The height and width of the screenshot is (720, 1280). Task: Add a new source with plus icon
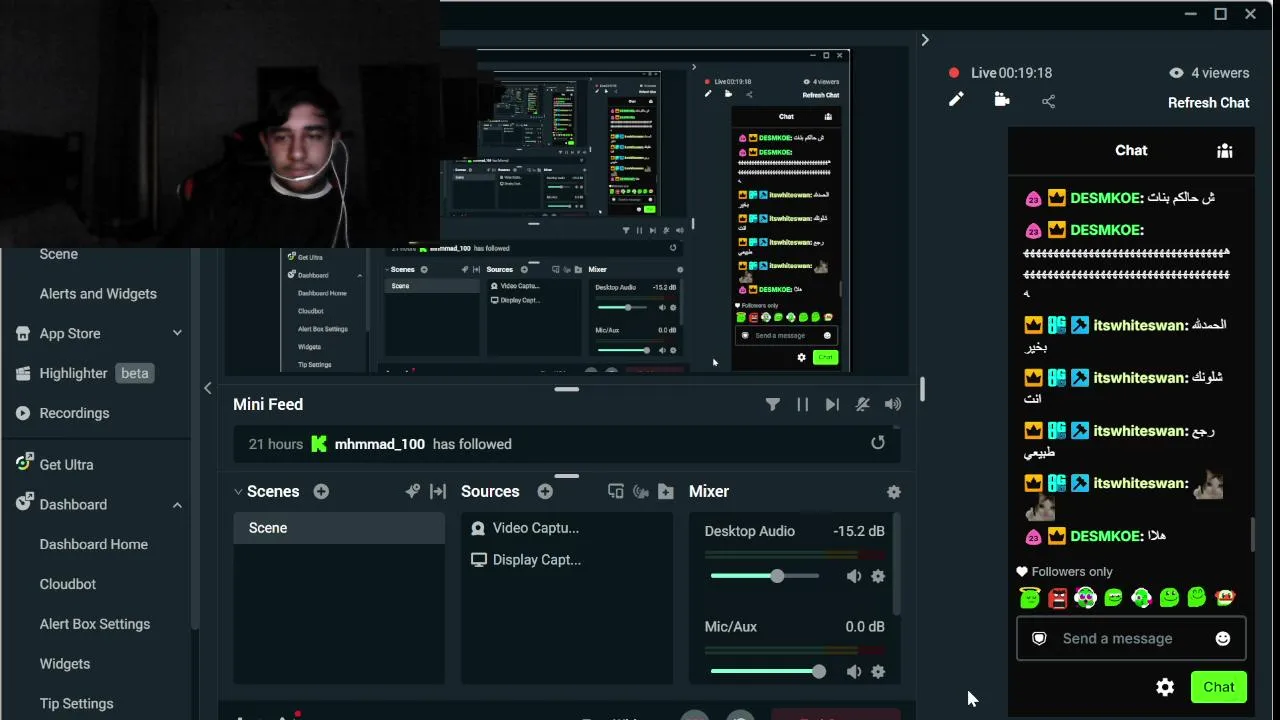coord(545,492)
